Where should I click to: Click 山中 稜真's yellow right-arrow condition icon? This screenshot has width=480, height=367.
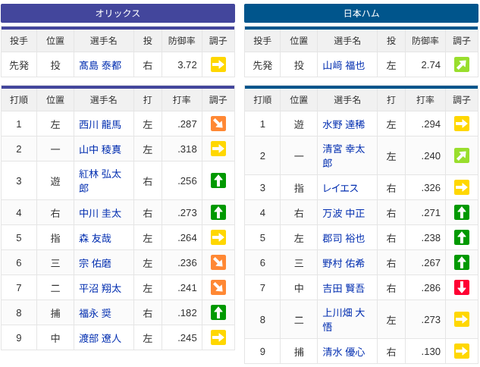pos(218,149)
